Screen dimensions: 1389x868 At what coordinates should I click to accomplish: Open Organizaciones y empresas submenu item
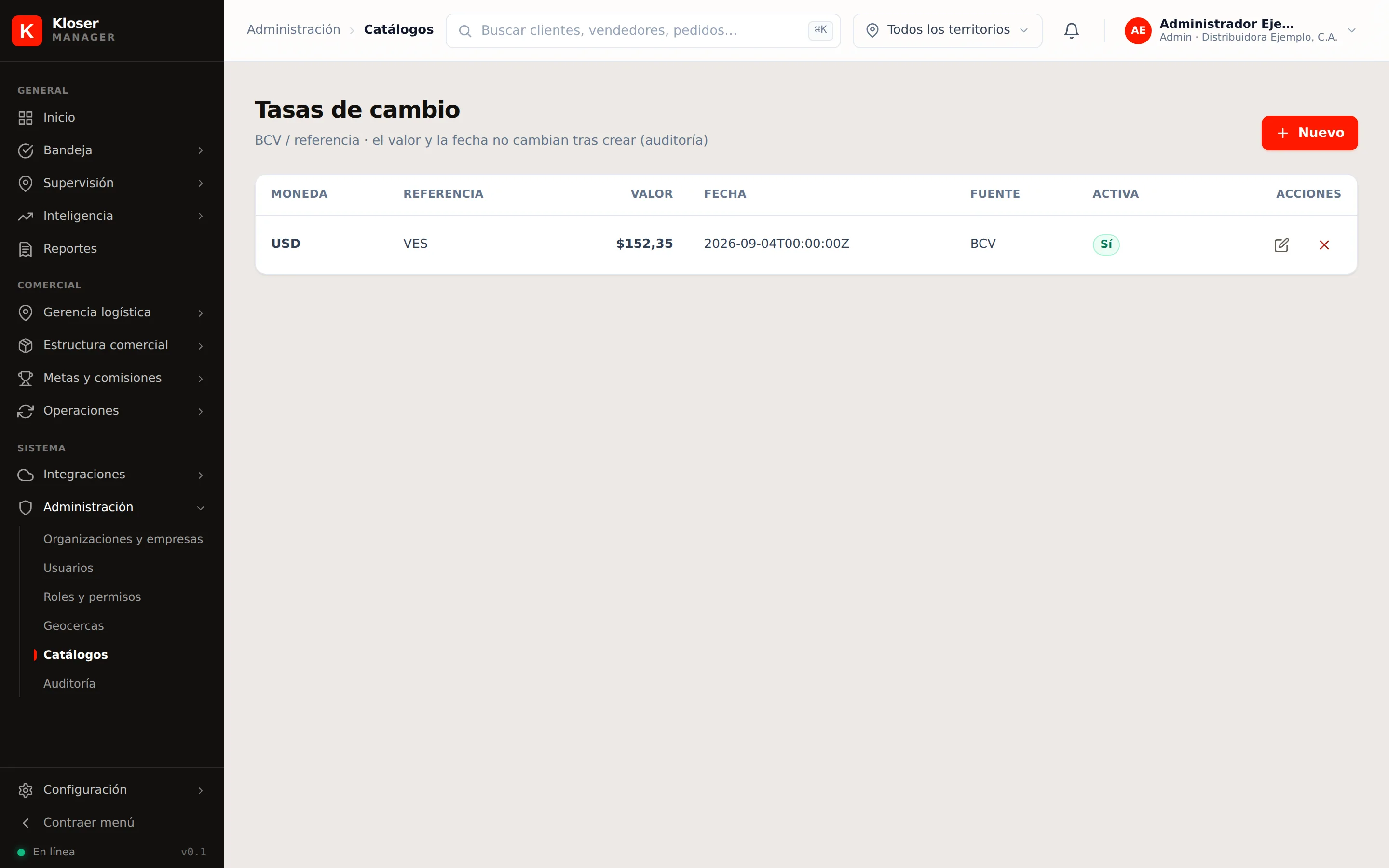(123, 539)
